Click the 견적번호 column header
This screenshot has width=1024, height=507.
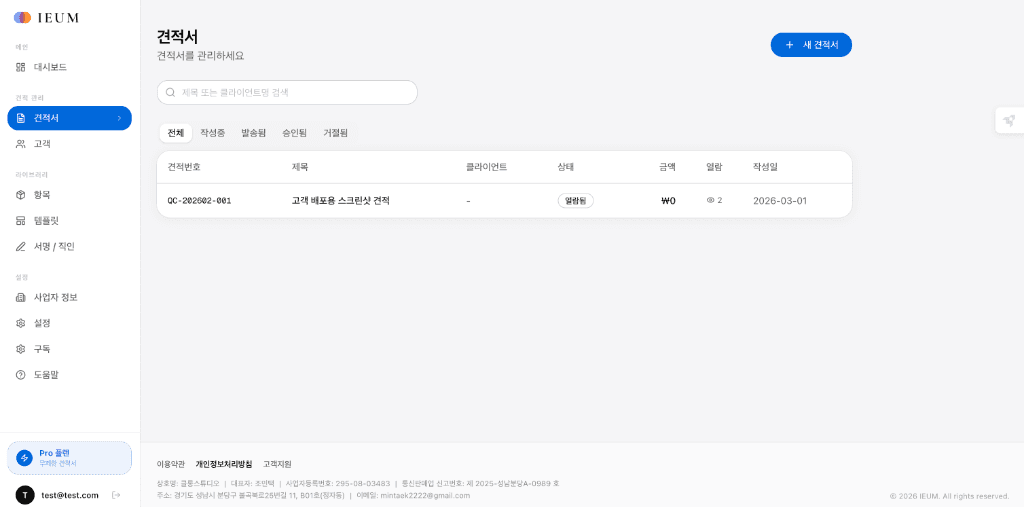click(x=184, y=167)
